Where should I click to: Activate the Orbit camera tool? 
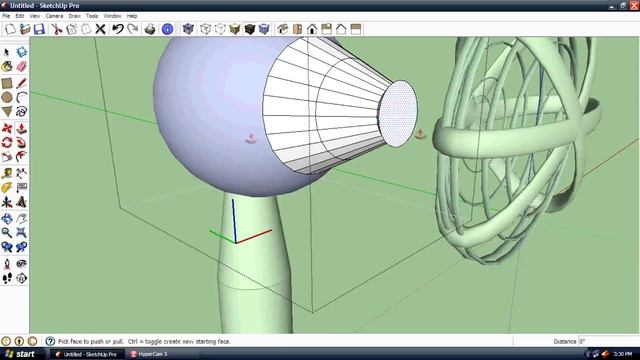pyautogui.click(x=7, y=219)
